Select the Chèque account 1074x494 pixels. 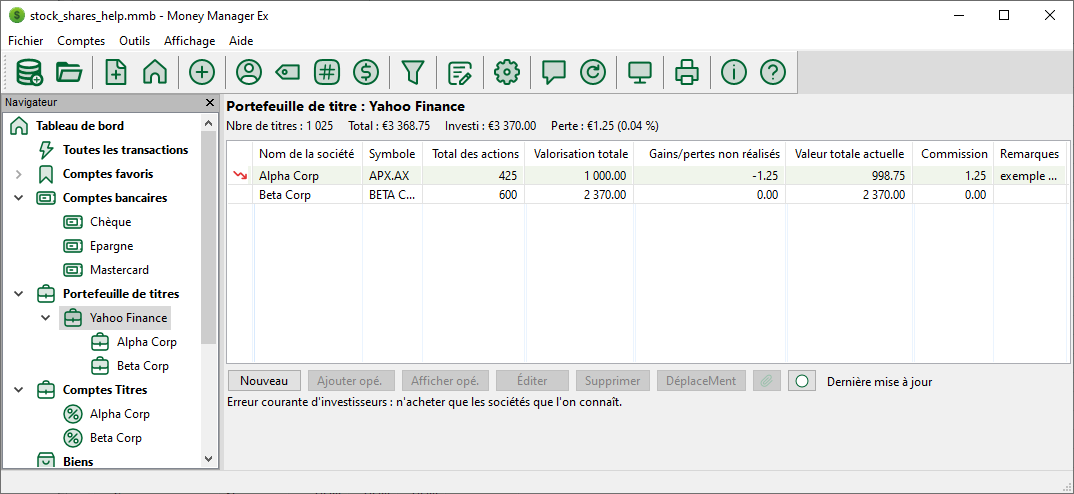tap(110, 222)
